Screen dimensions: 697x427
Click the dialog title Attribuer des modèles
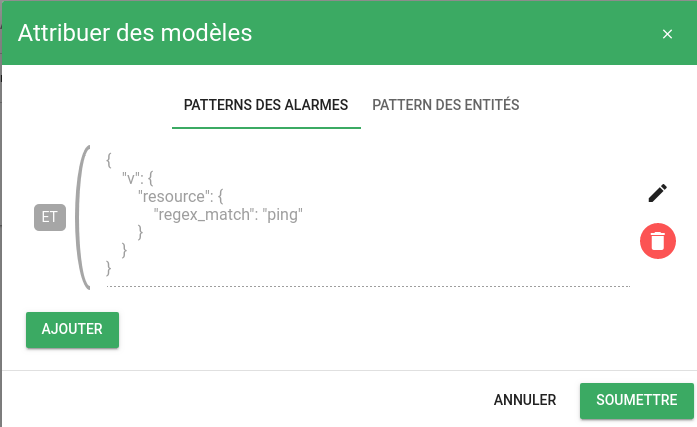click(135, 33)
